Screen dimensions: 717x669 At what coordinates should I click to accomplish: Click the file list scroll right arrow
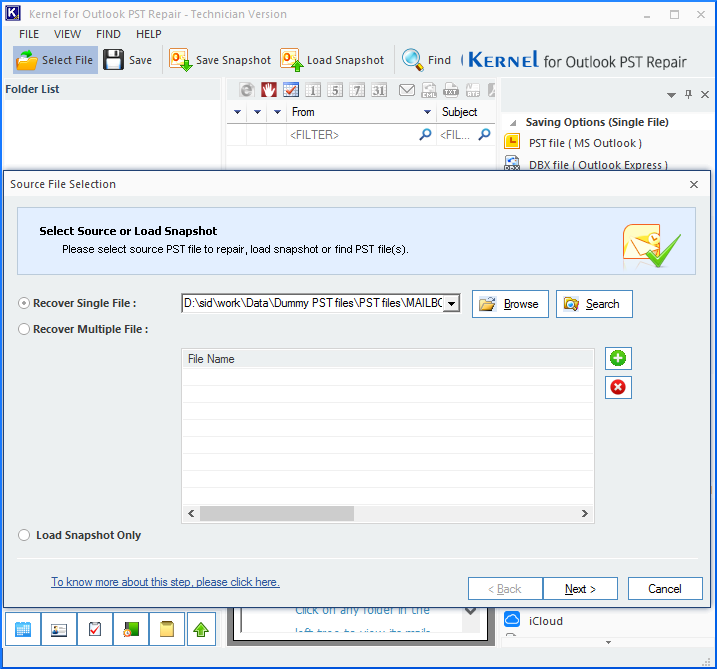[584, 513]
